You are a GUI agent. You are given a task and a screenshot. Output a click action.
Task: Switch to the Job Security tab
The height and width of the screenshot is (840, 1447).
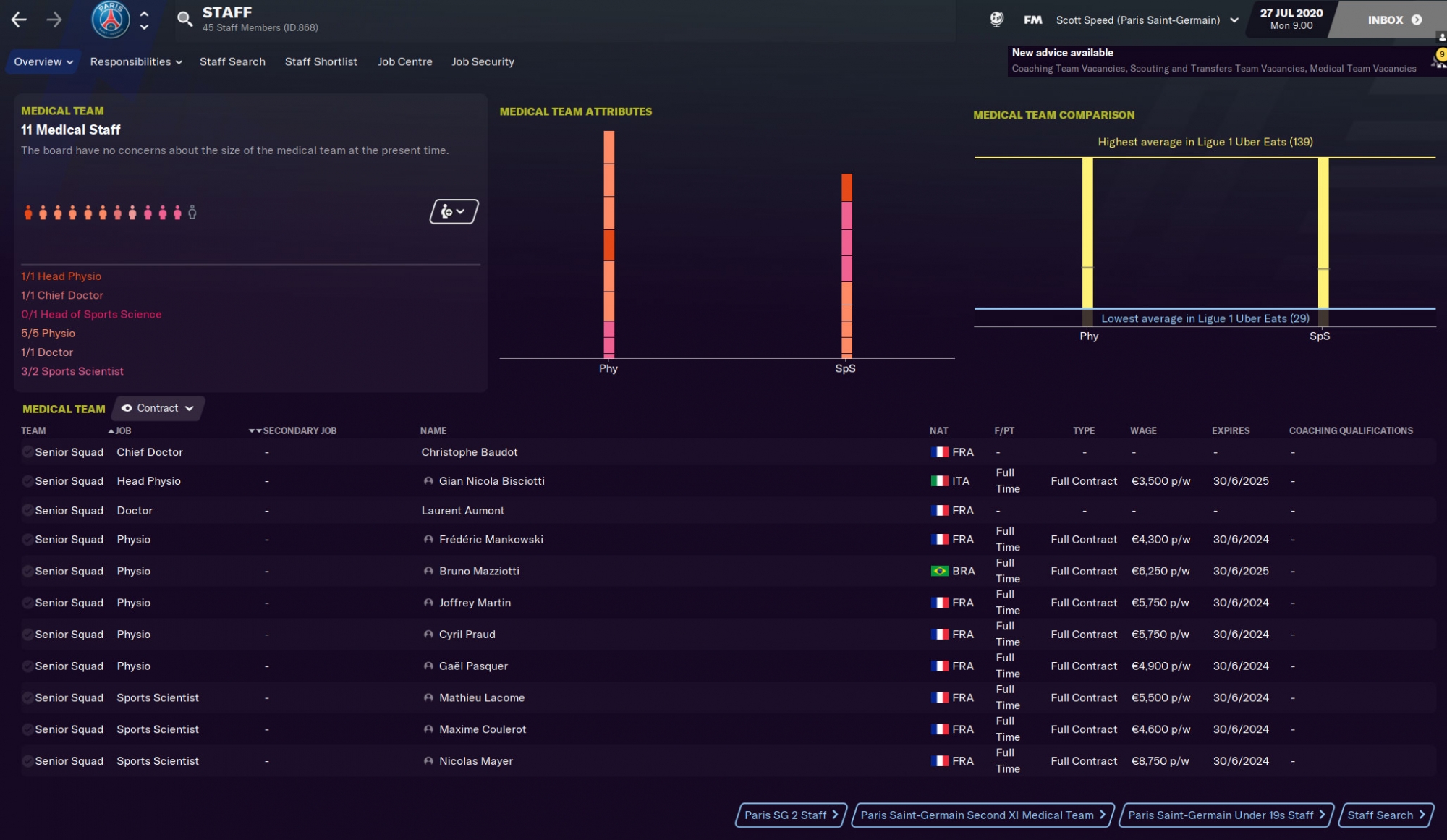click(483, 62)
